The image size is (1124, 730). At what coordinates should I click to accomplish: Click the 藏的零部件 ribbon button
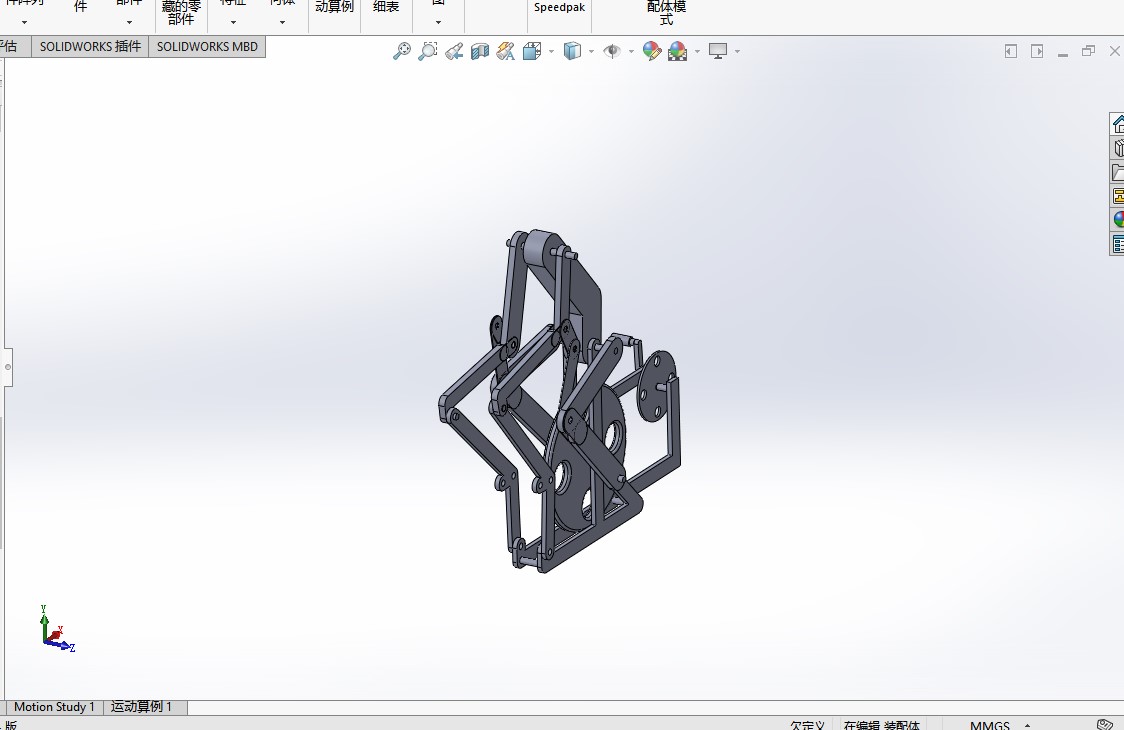point(181,13)
